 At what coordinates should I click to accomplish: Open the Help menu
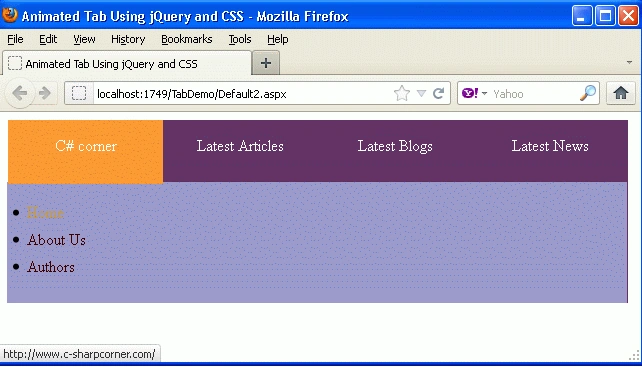[x=278, y=39]
